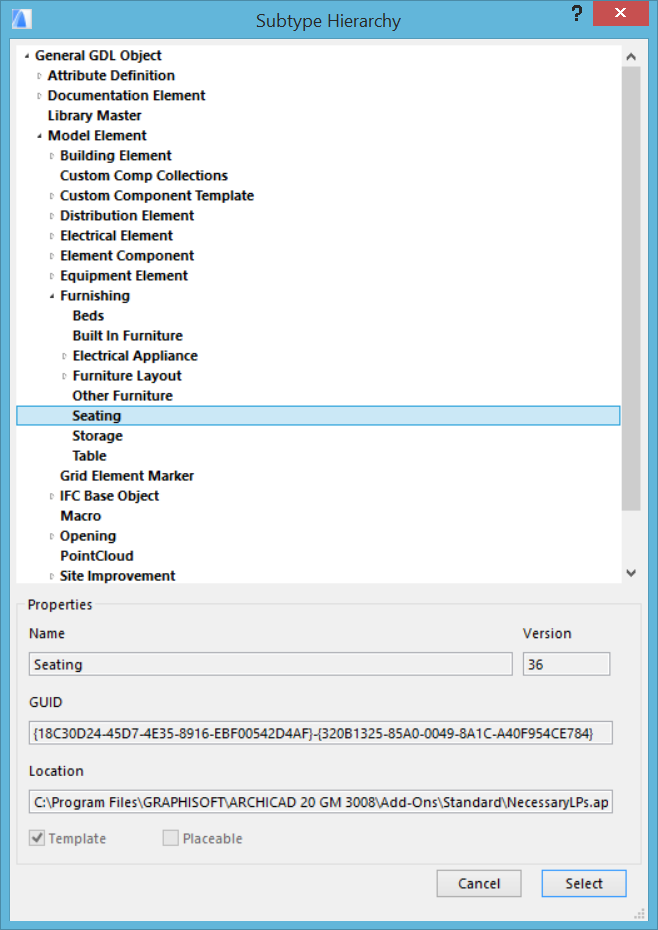Toggle the Placeable checkbox
Image resolution: width=658 pixels, height=930 pixels.
170,838
